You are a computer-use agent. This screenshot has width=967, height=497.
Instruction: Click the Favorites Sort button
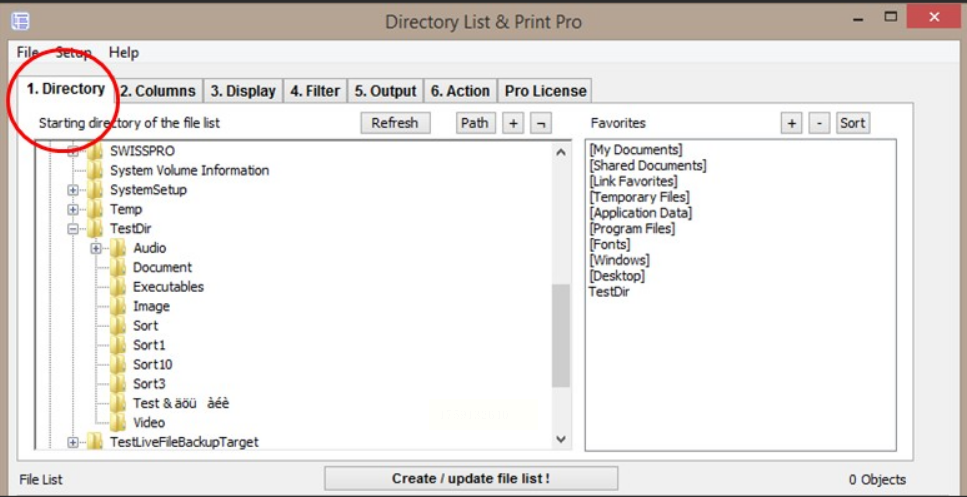pyautogui.click(x=853, y=123)
